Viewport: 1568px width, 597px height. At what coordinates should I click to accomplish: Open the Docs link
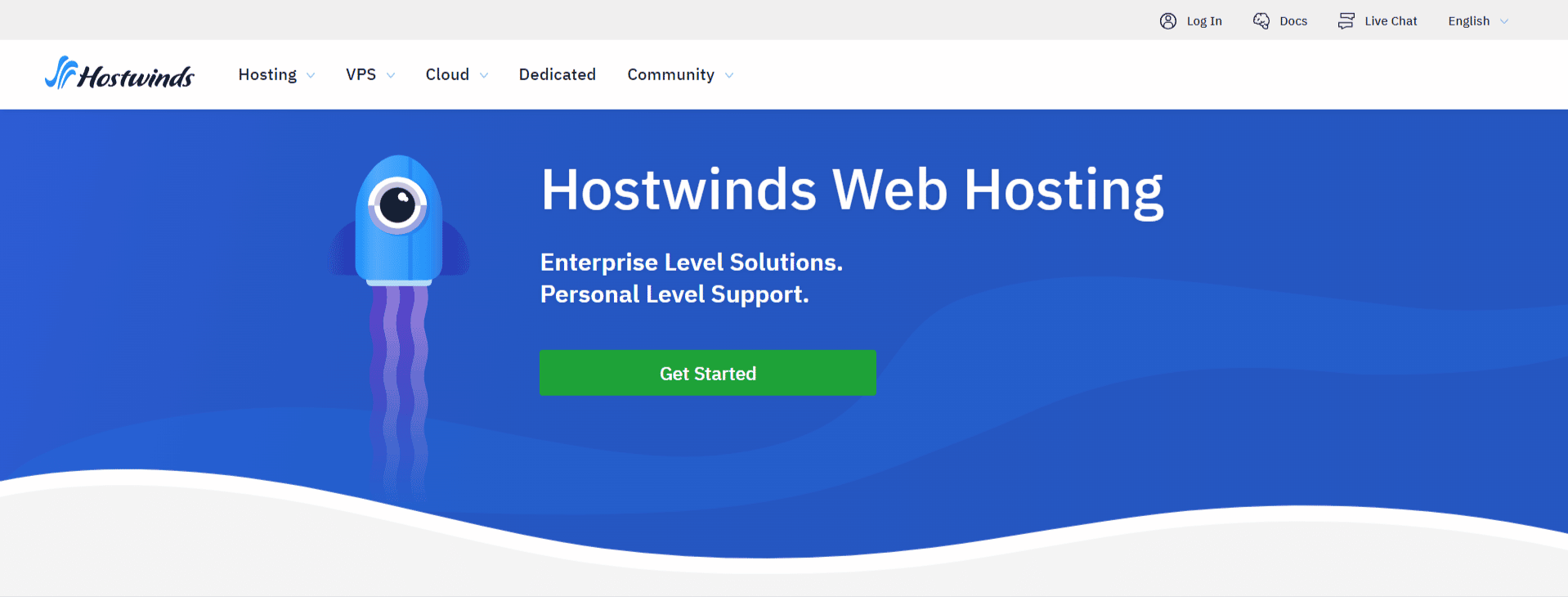(x=1293, y=21)
